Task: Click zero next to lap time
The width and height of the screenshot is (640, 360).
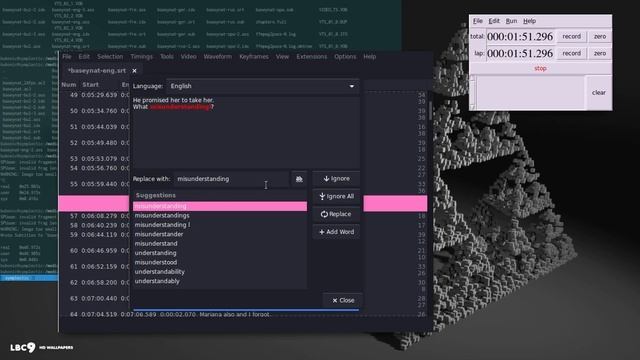Action: pyautogui.click(x=600, y=53)
